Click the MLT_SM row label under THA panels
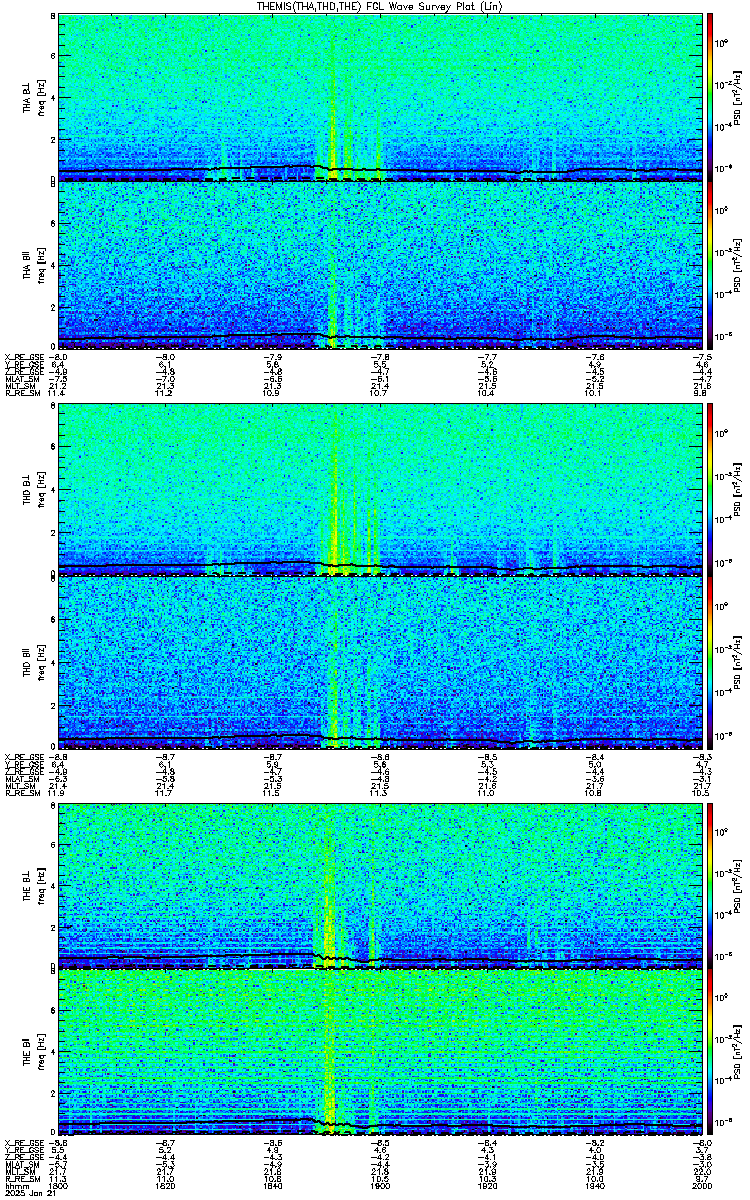Viewport: 750px width, 1200px height. [x=20, y=387]
